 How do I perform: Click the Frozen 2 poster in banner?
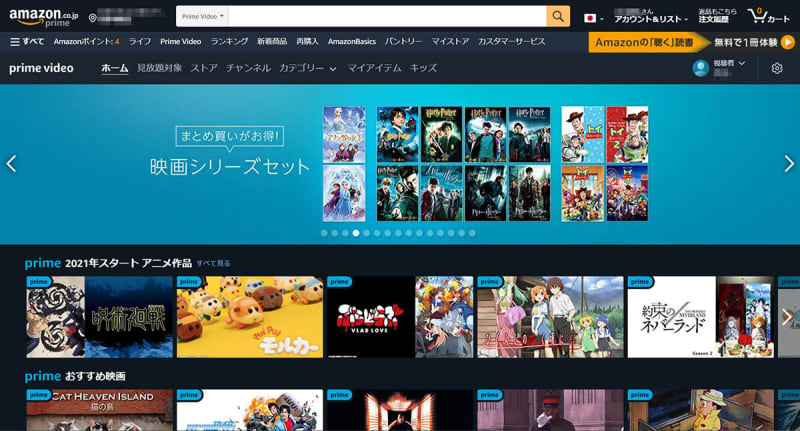click(344, 193)
